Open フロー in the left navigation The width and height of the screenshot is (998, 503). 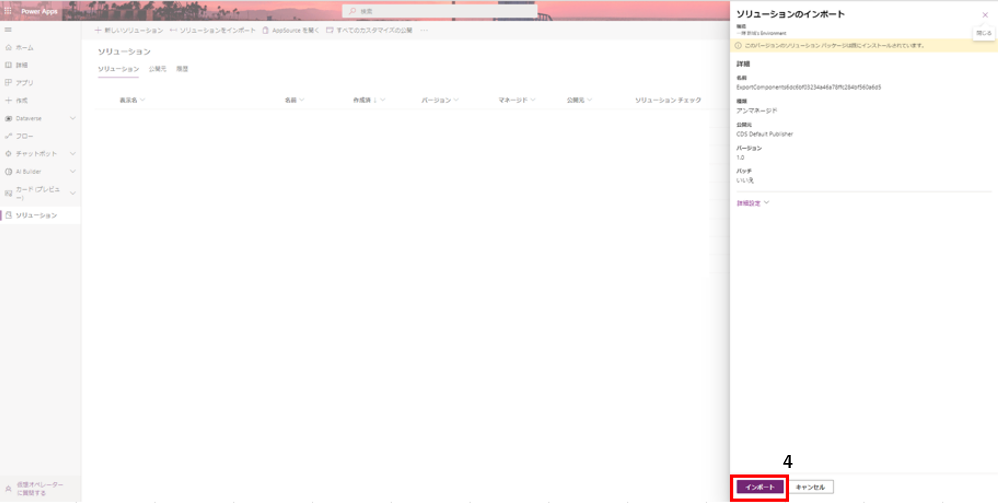coord(24,136)
